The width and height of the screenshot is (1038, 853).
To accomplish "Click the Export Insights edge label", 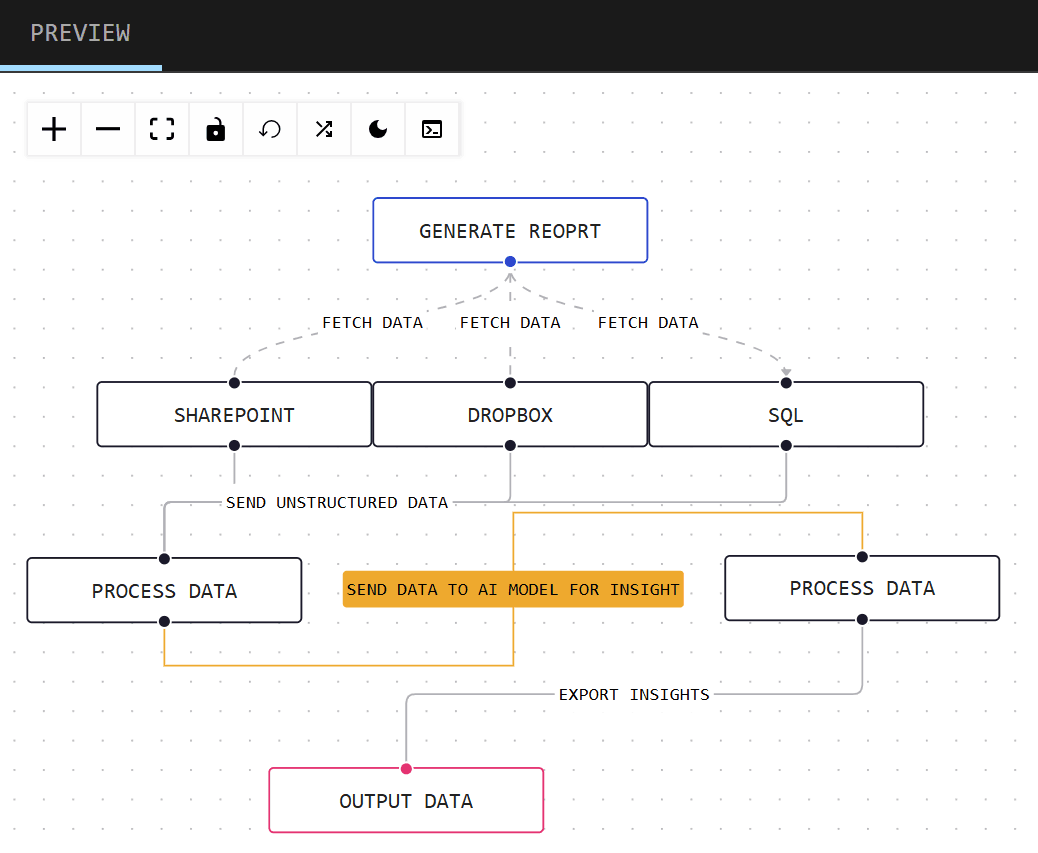I will click(x=634, y=694).
